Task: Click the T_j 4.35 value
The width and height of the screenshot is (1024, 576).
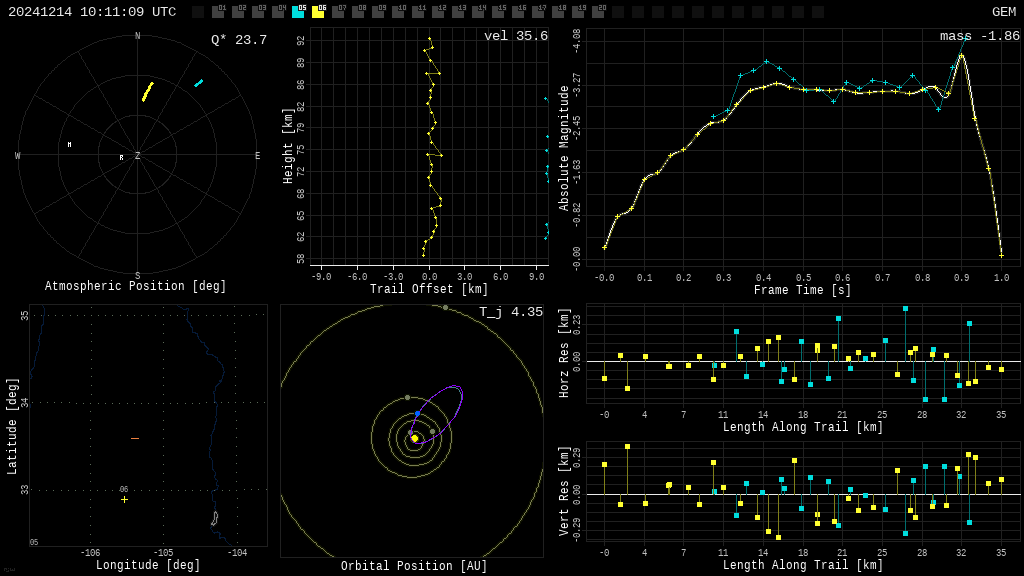Action: click(510, 312)
